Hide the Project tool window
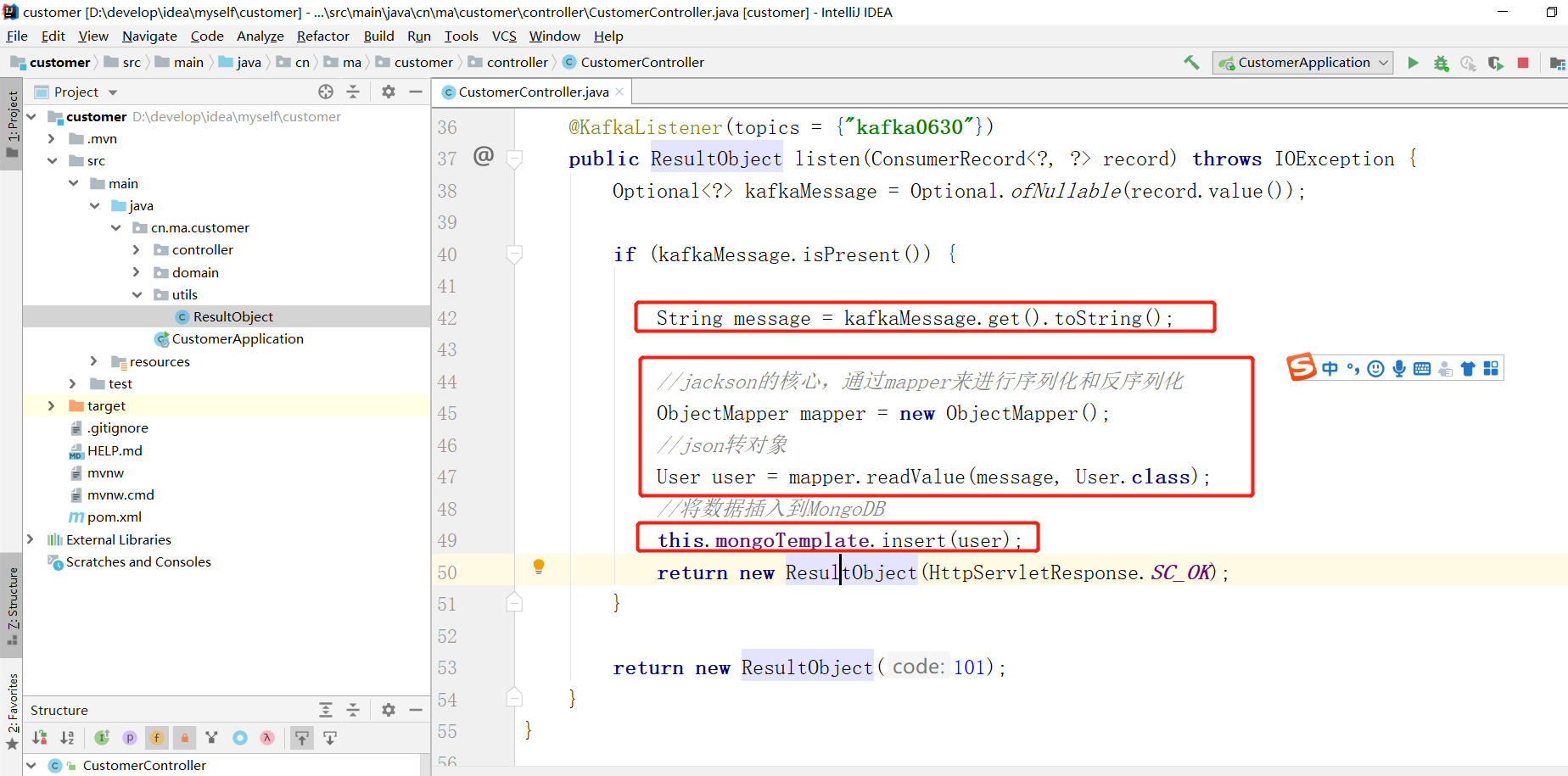Image resolution: width=1568 pixels, height=776 pixels. pyautogui.click(x=416, y=92)
